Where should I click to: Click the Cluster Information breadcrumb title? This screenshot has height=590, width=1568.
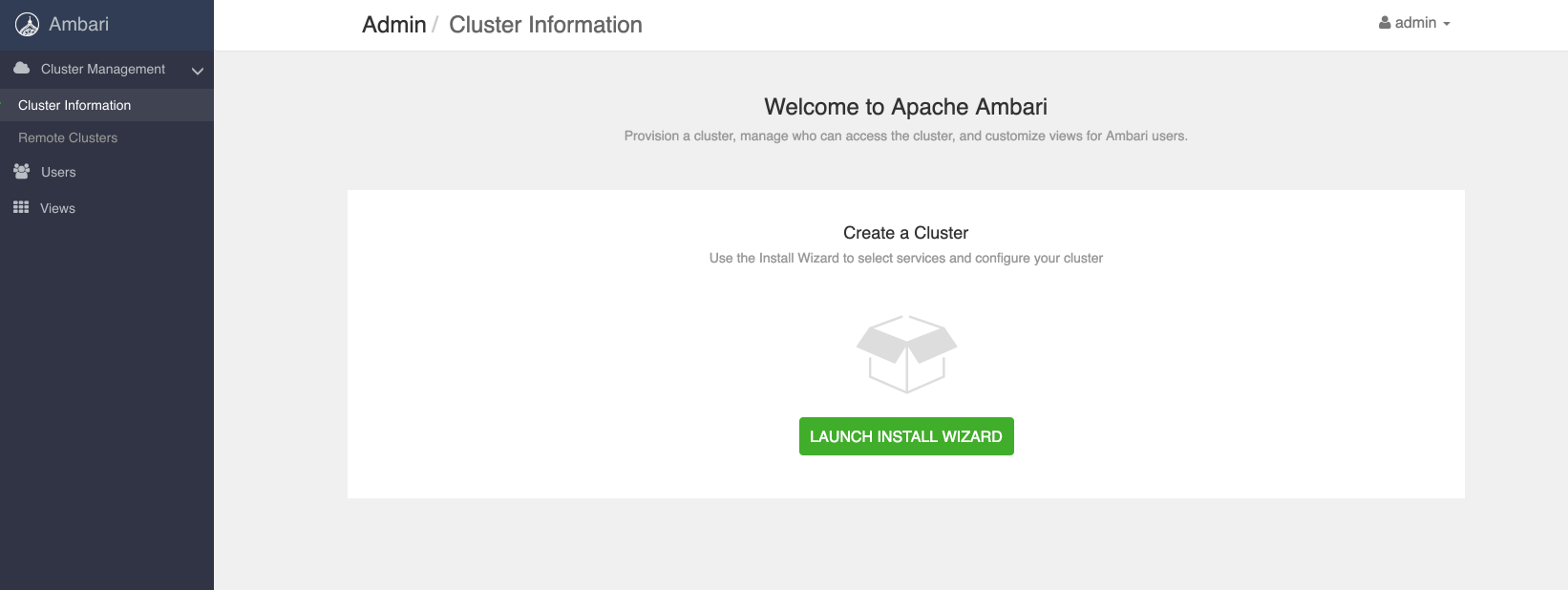(545, 25)
